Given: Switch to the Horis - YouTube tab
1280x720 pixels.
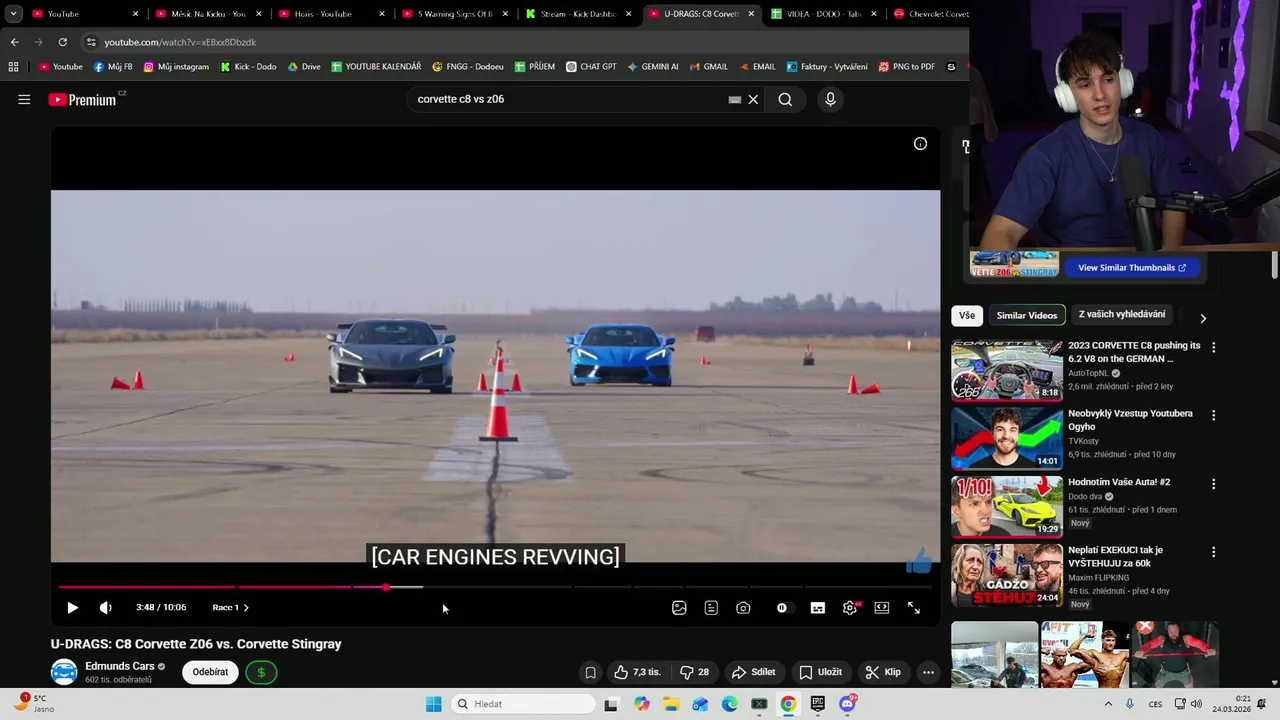Looking at the screenshot, I should [332, 14].
